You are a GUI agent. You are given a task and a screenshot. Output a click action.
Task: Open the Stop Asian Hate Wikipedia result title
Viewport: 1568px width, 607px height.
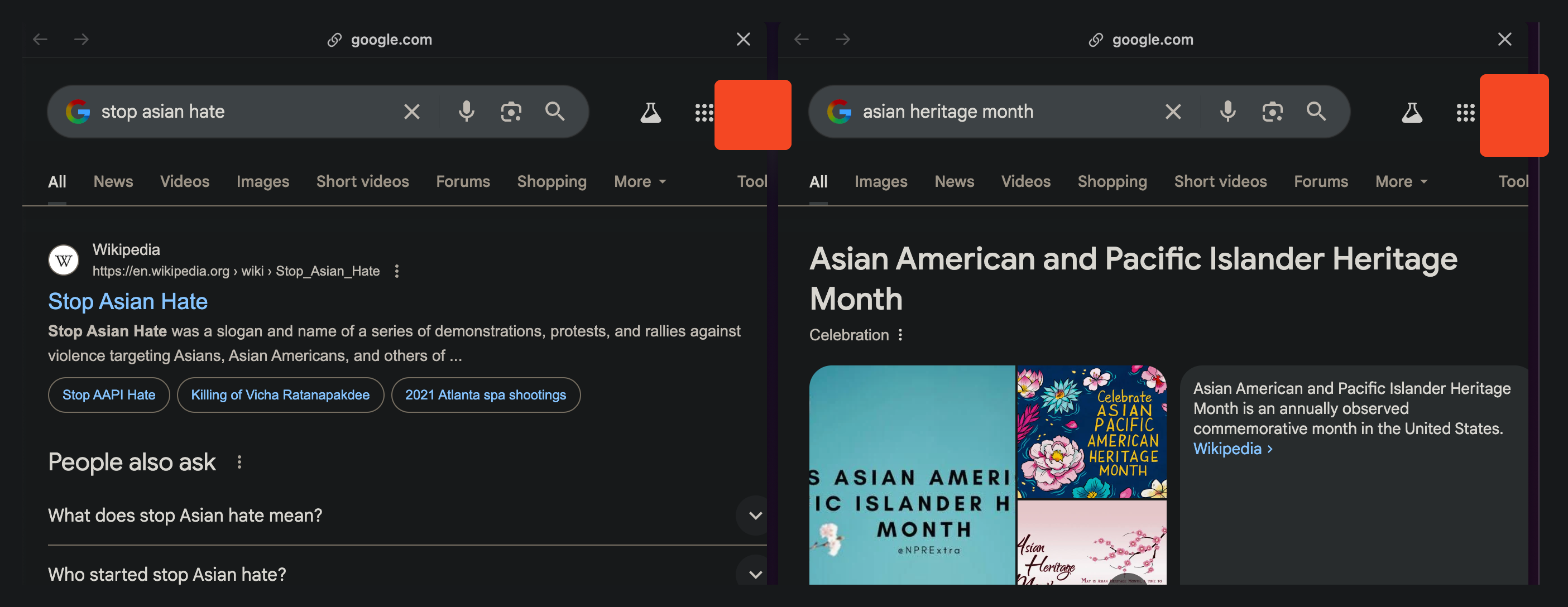coord(128,302)
